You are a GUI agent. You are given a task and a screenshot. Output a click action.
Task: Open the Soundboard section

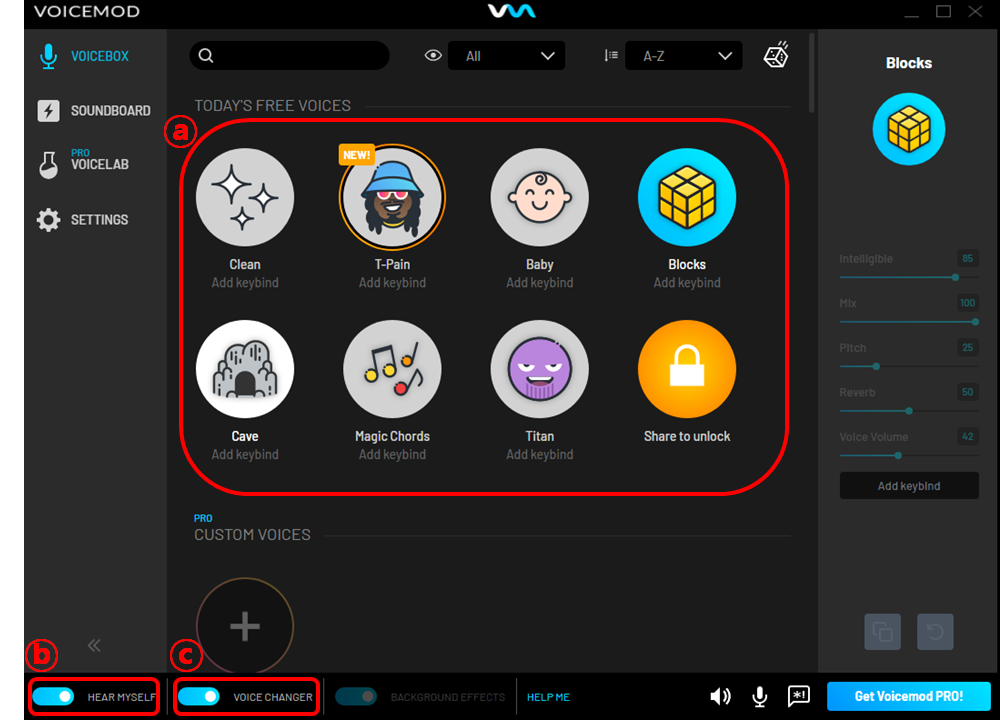pyautogui.click(x=94, y=110)
